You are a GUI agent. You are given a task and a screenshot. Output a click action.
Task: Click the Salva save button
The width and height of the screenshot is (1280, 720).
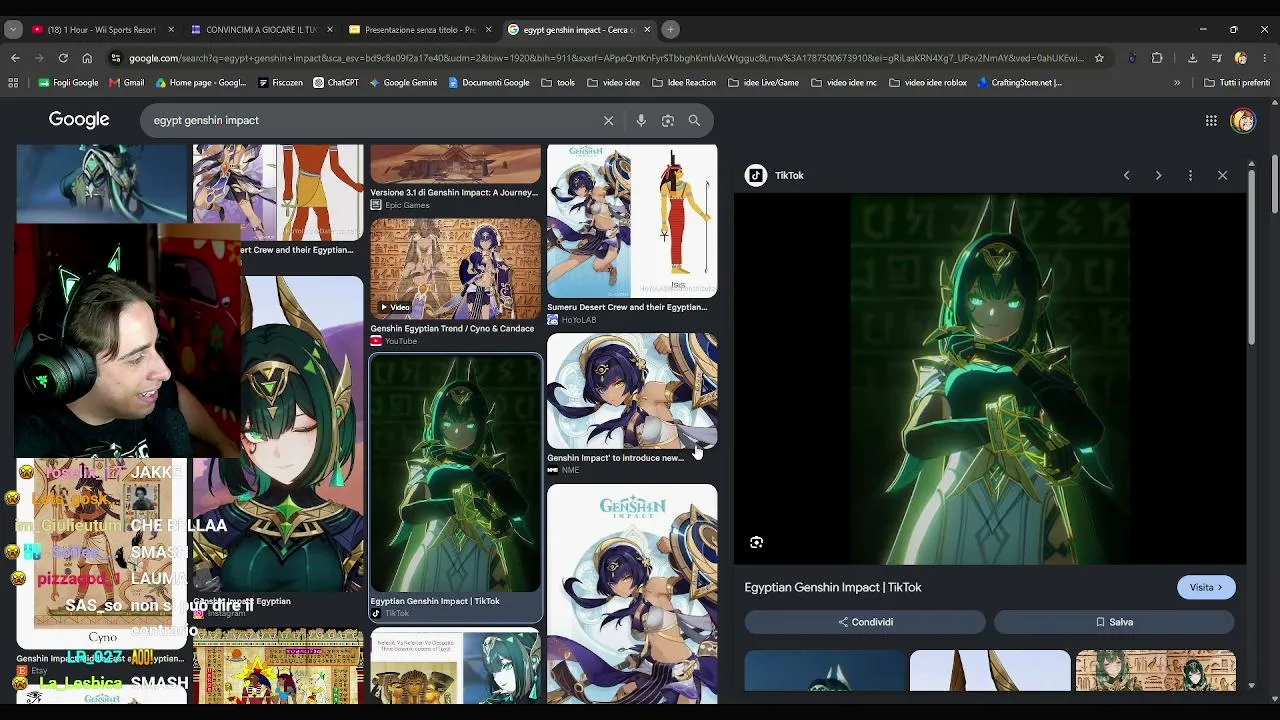click(1114, 622)
